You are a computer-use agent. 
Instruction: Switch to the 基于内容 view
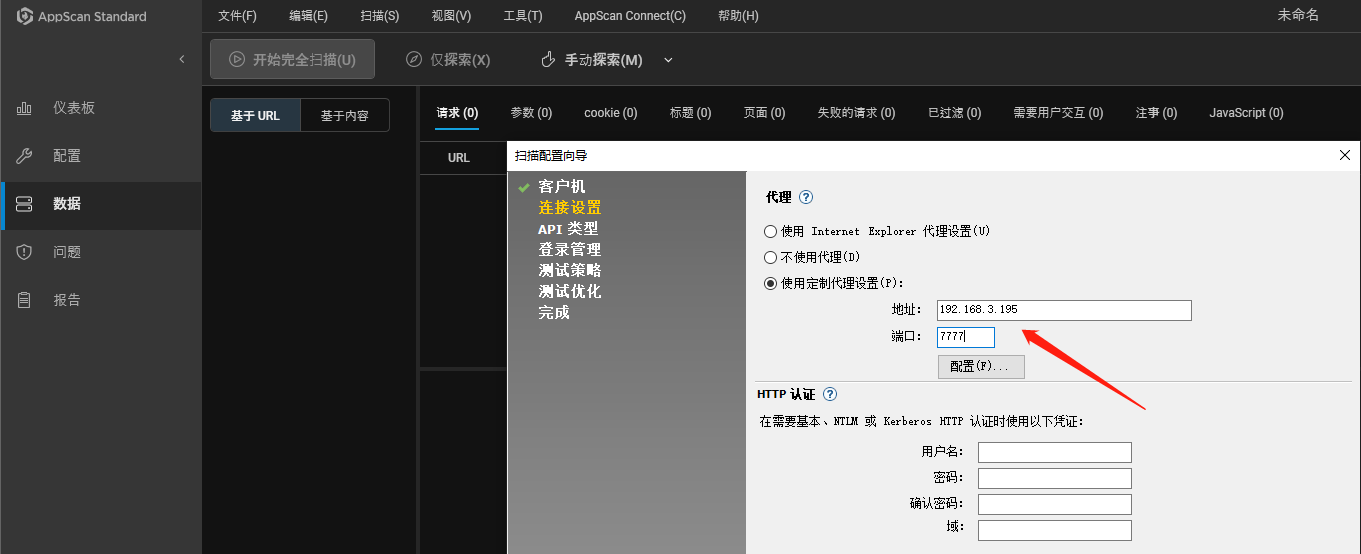[345, 115]
